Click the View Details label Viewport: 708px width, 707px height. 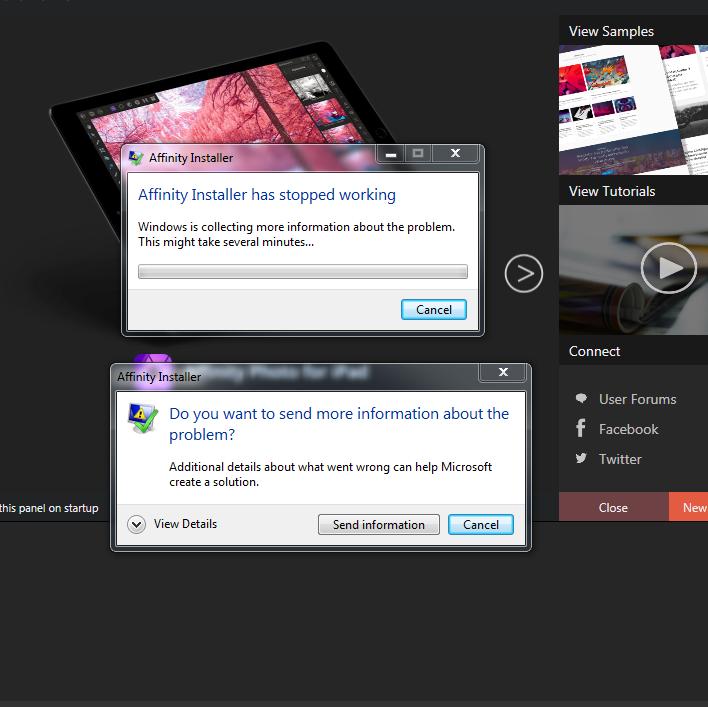(185, 524)
